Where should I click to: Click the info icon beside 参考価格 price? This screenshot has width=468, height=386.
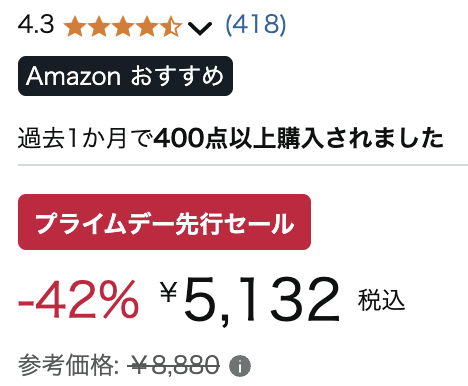click(240, 366)
